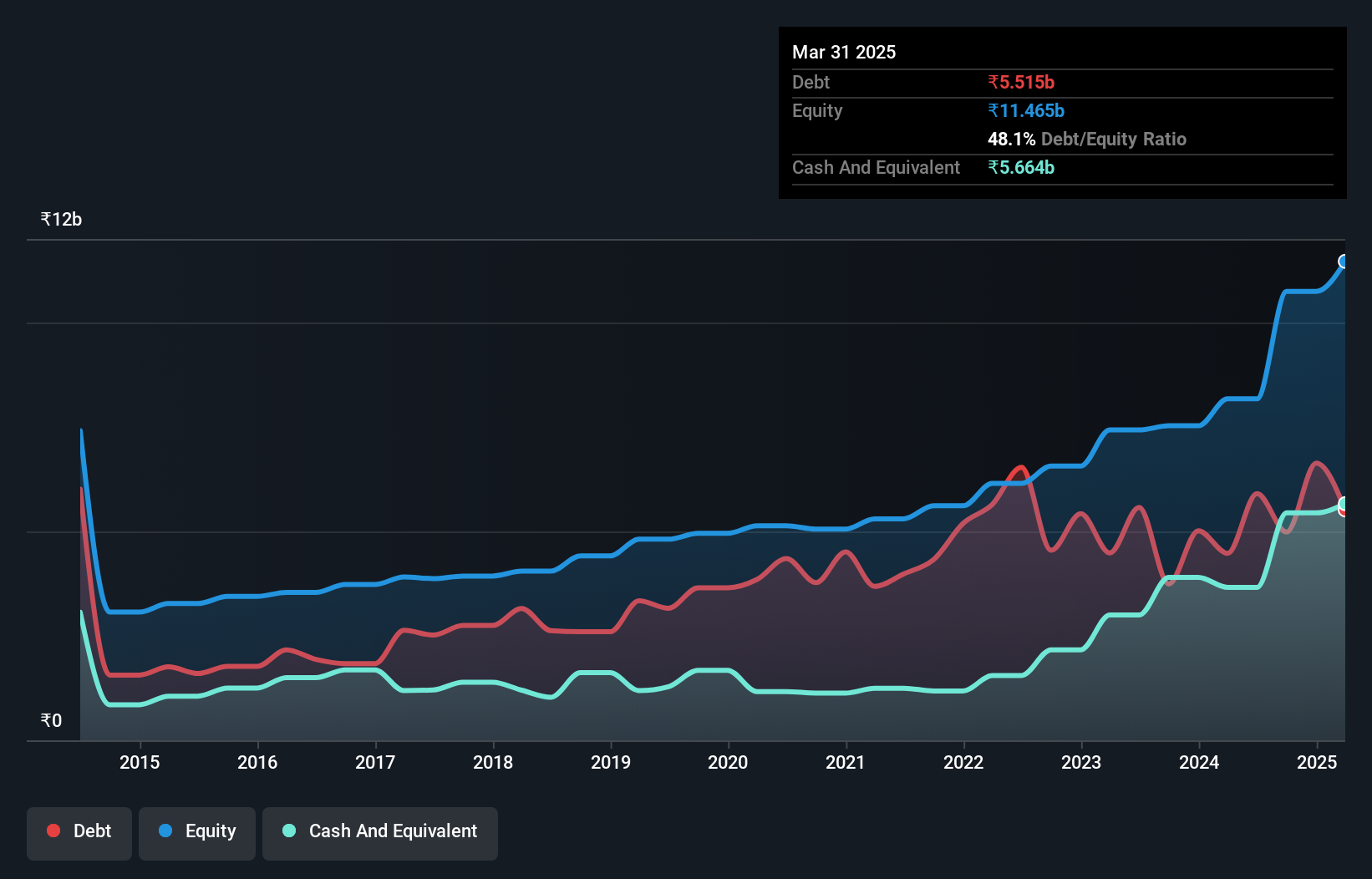Click the 2015 x-axis label
Viewport: 1372px width, 879px height.
tap(140, 762)
